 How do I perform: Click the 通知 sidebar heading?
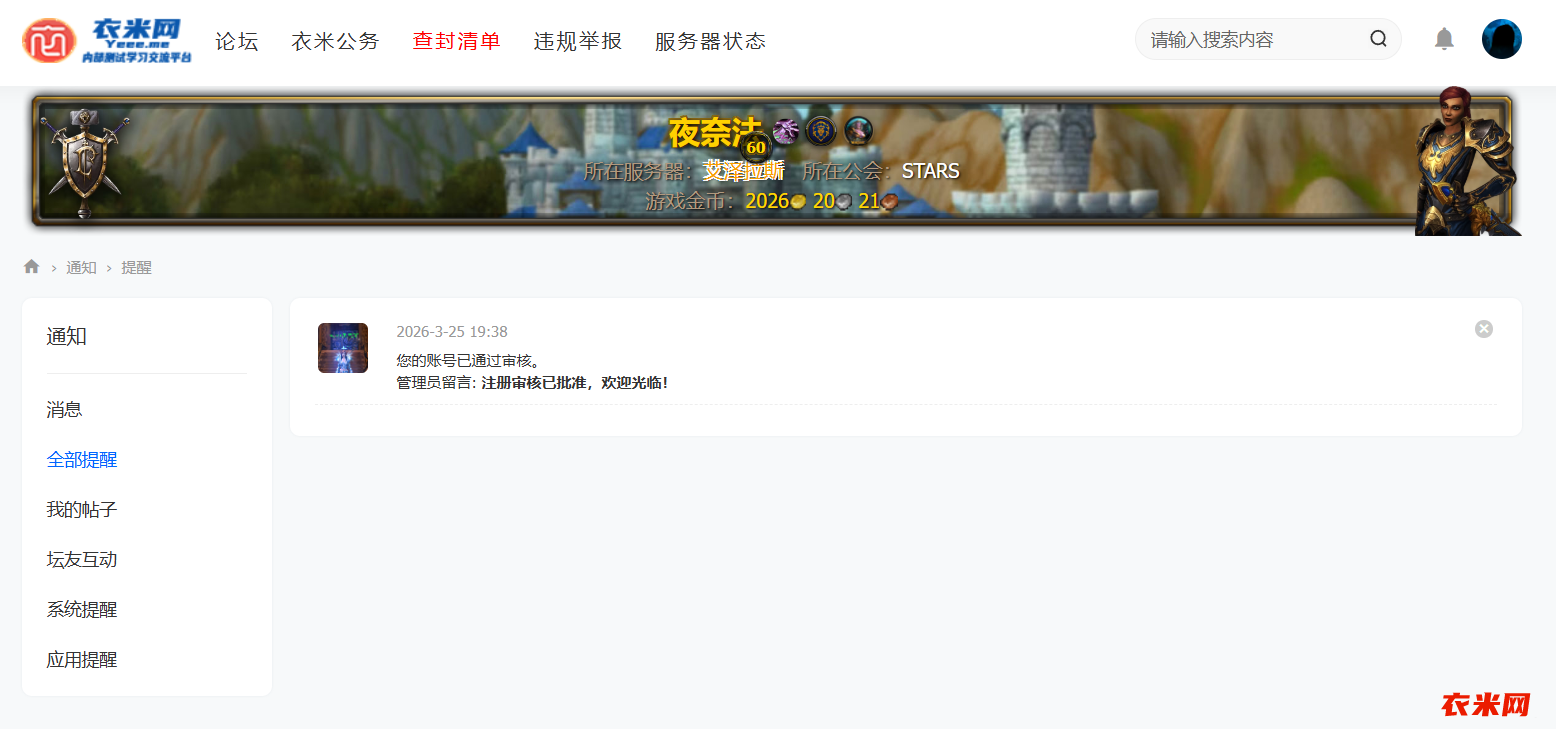coord(66,336)
